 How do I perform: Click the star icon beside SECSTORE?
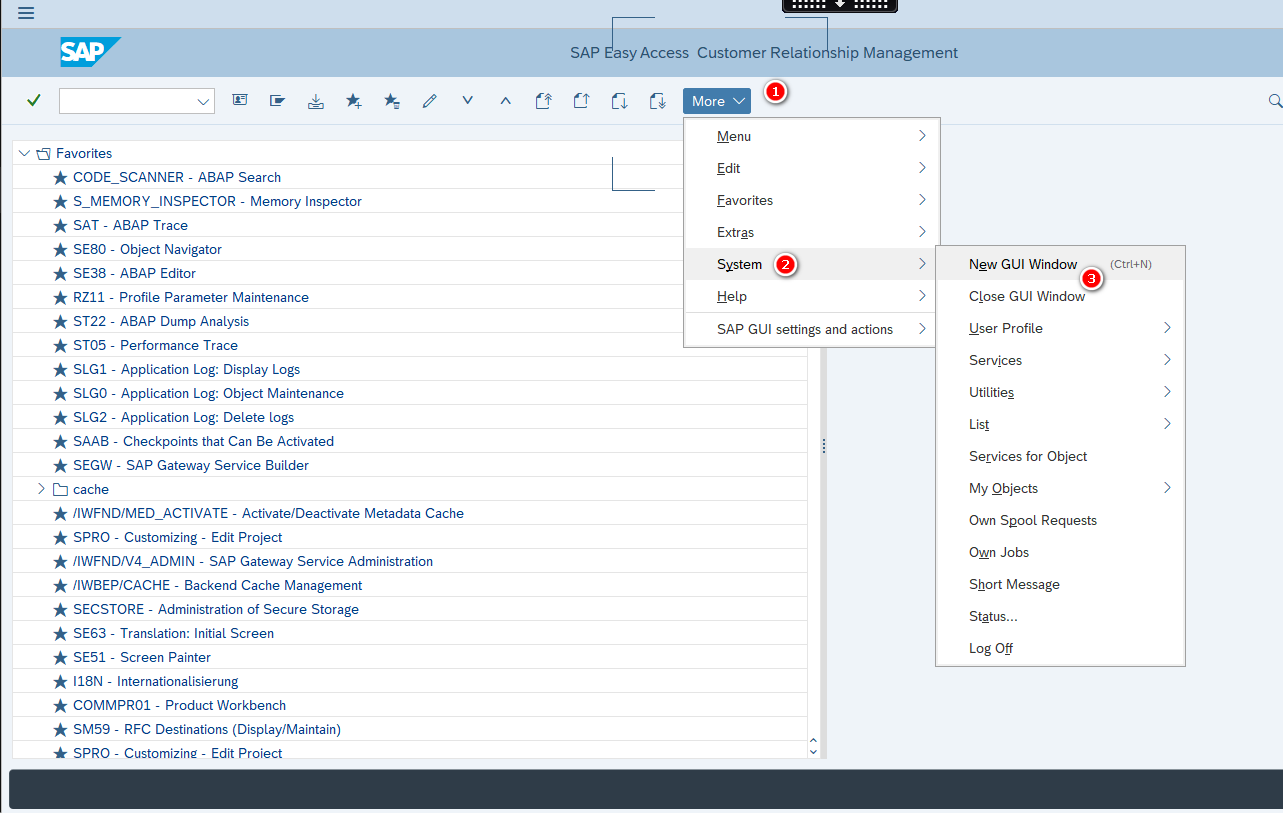pos(60,609)
